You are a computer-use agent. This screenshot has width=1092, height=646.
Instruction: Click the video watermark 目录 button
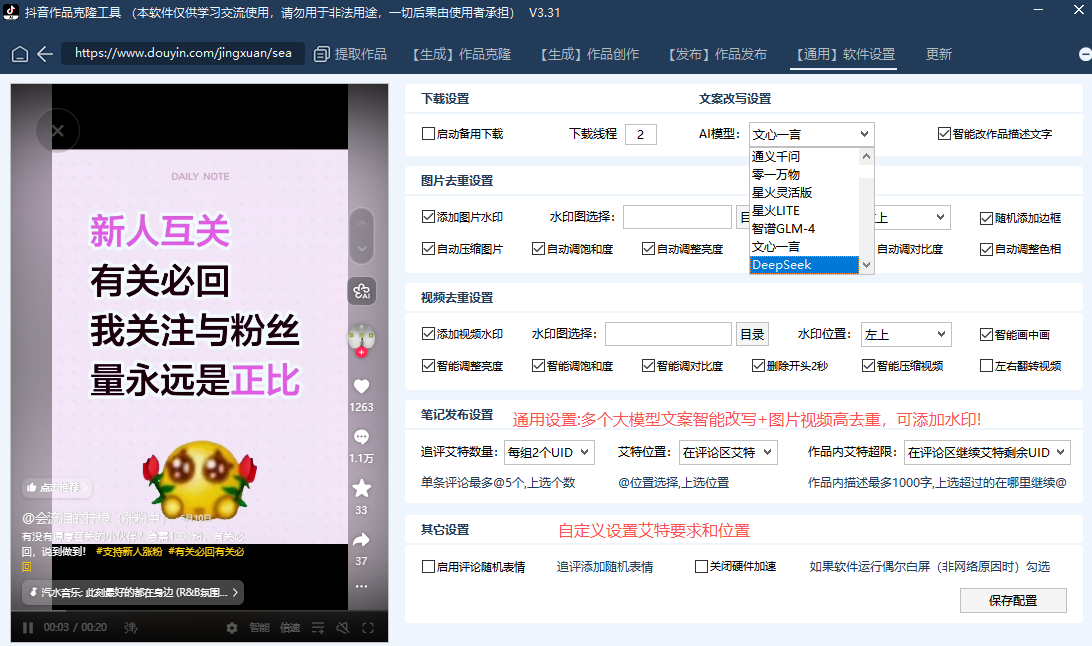[752, 334]
